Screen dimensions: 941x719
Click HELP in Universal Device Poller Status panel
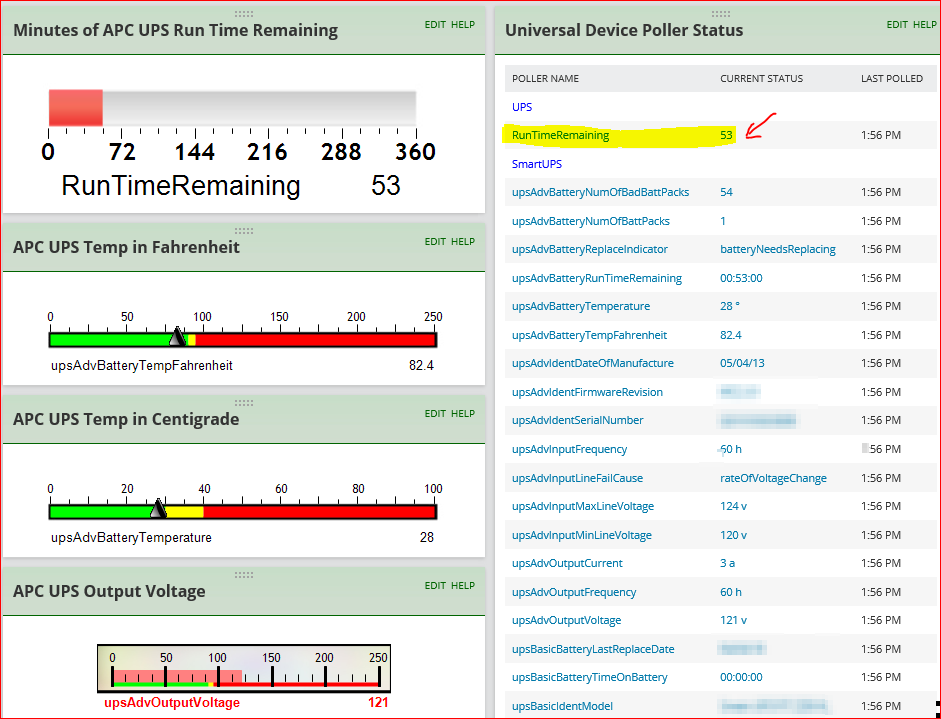(x=925, y=25)
